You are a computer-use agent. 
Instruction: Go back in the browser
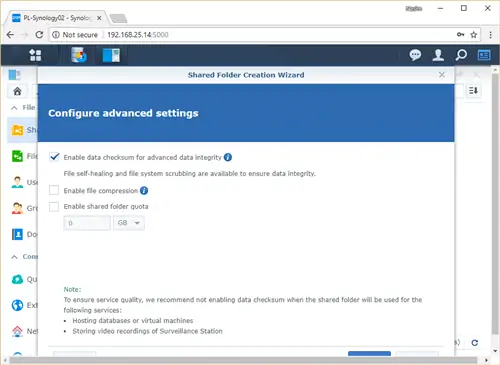pos(10,35)
